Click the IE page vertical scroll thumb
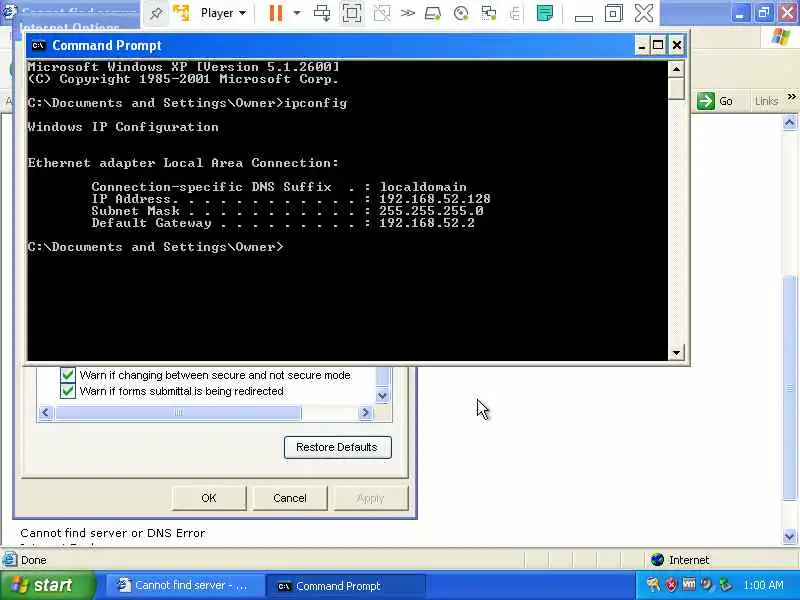The image size is (800, 600). 789,388
